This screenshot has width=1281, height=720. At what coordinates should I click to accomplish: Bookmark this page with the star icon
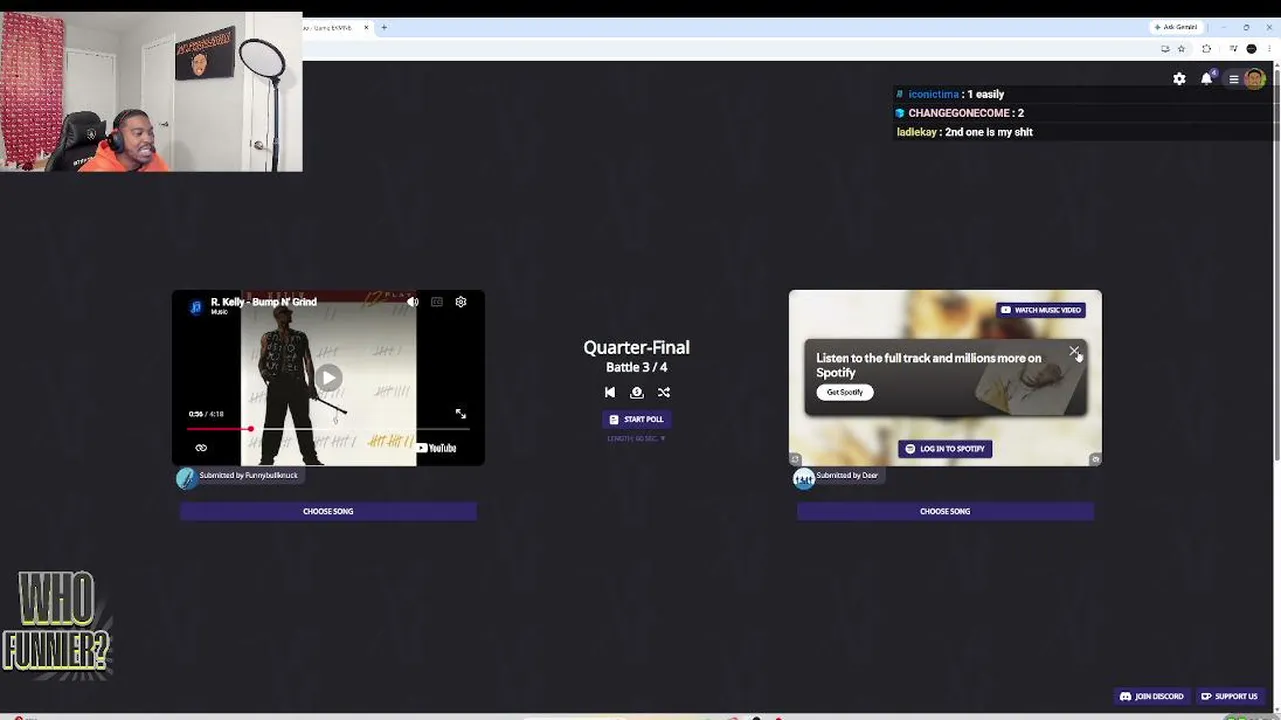tap(1181, 48)
